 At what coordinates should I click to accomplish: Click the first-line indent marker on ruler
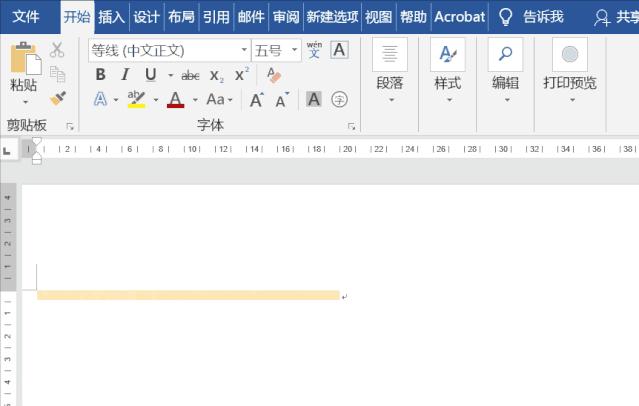[x=37, y=141]
